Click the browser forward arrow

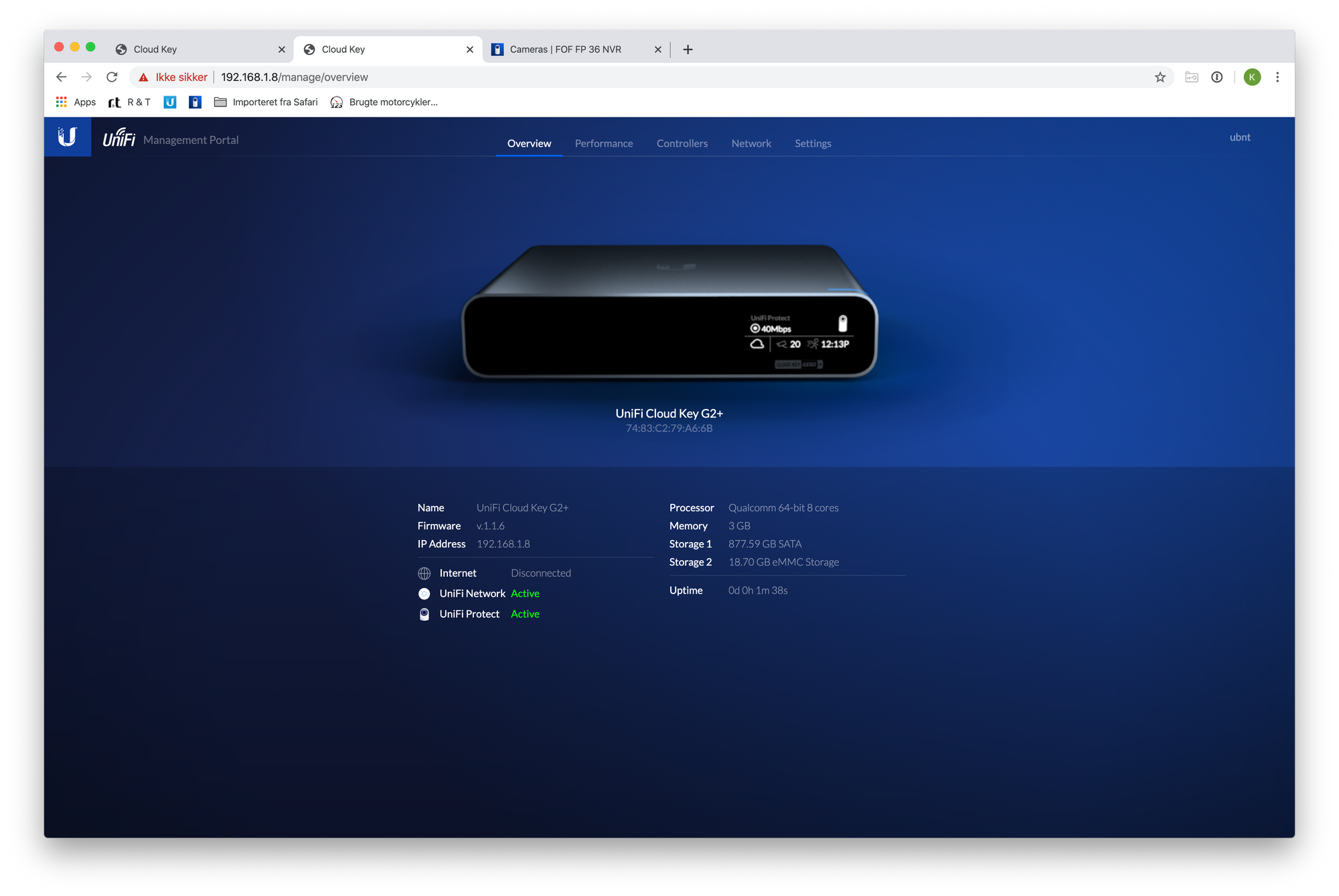(x=86, y=77)
